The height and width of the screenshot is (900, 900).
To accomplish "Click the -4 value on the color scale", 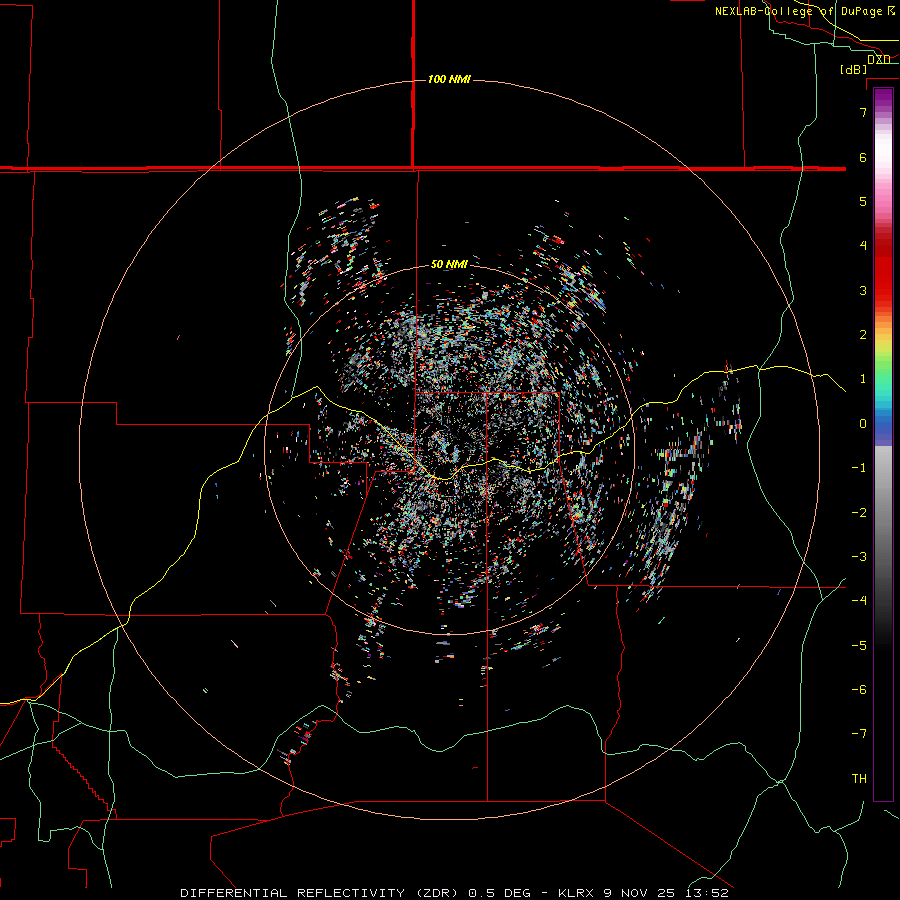I will [859, 600].
